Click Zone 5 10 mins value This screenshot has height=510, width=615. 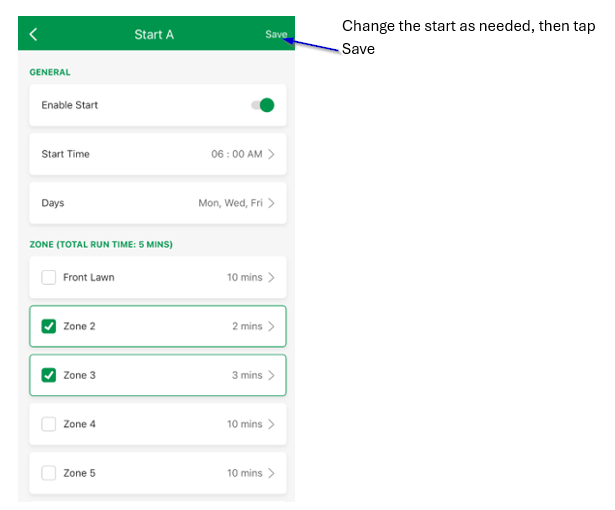point(245,473)
